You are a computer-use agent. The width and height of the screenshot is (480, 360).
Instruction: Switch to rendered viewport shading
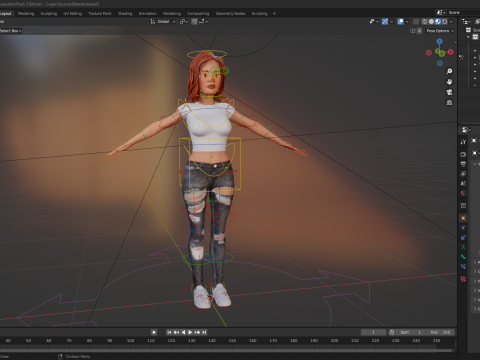445,22
